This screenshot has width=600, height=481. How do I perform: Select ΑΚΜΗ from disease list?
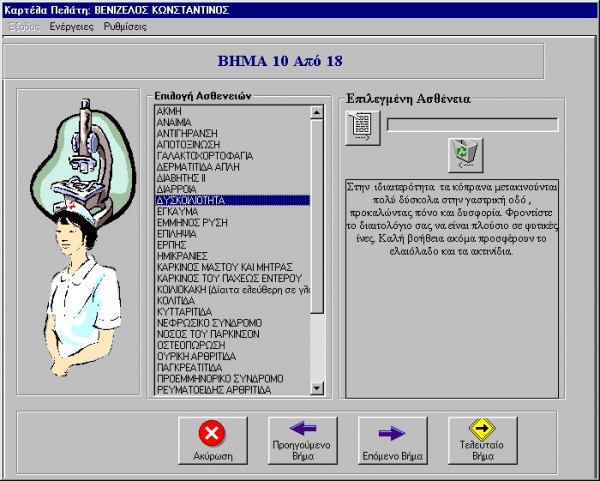pos(169,112)
